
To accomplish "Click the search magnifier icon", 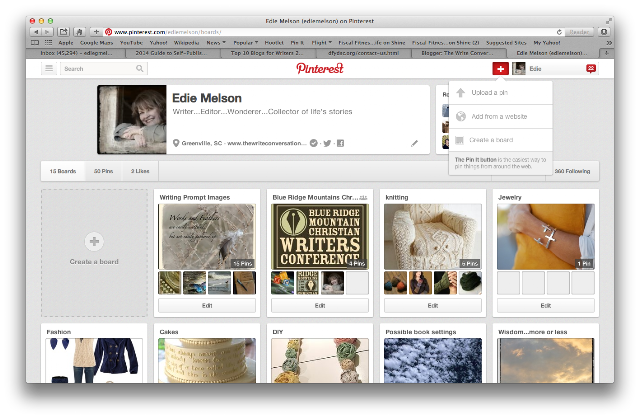I will pyautogui.click(x=140, y=69).
